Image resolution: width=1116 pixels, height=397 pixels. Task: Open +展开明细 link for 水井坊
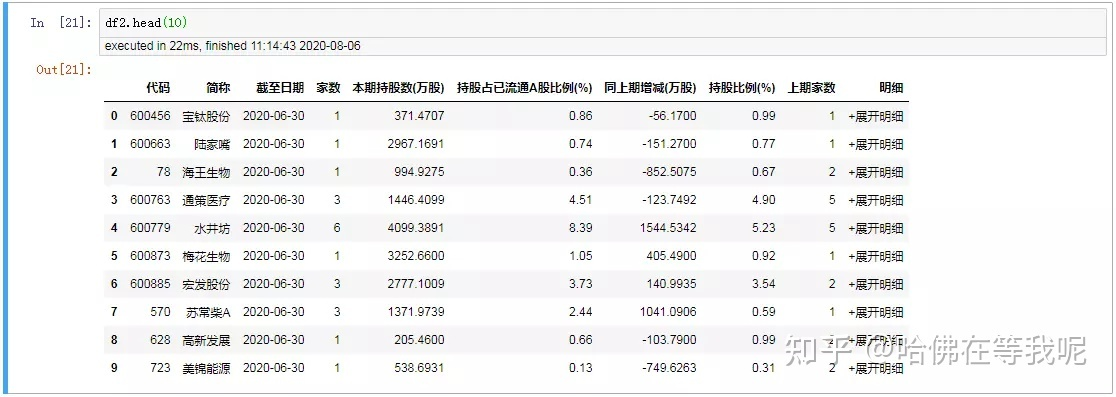[x=875, y=228]
